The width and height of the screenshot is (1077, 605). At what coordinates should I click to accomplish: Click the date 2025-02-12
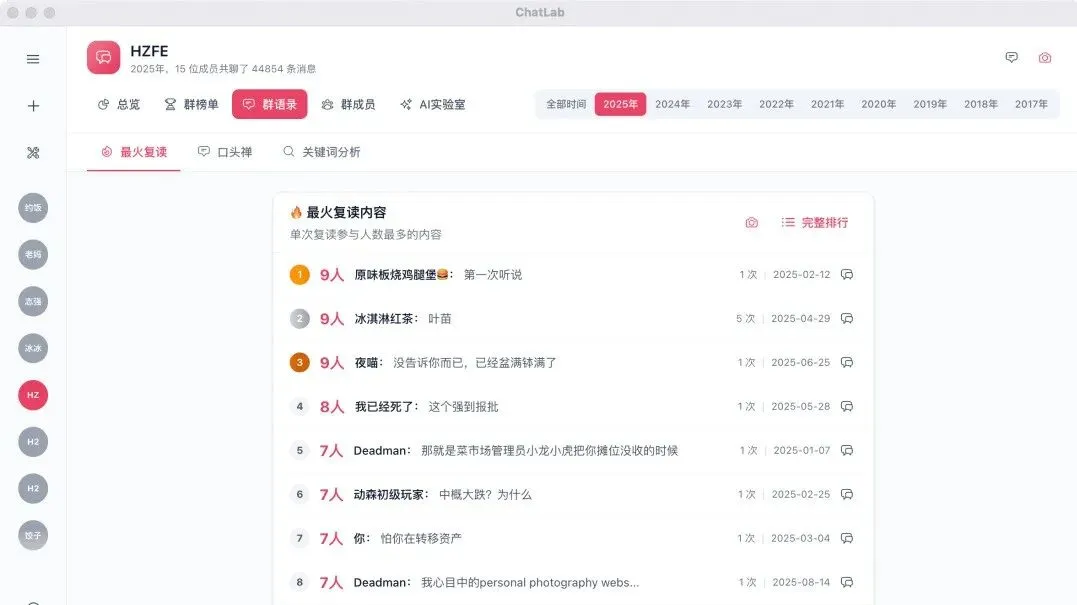pyautogui.click(x=802, y=275)
